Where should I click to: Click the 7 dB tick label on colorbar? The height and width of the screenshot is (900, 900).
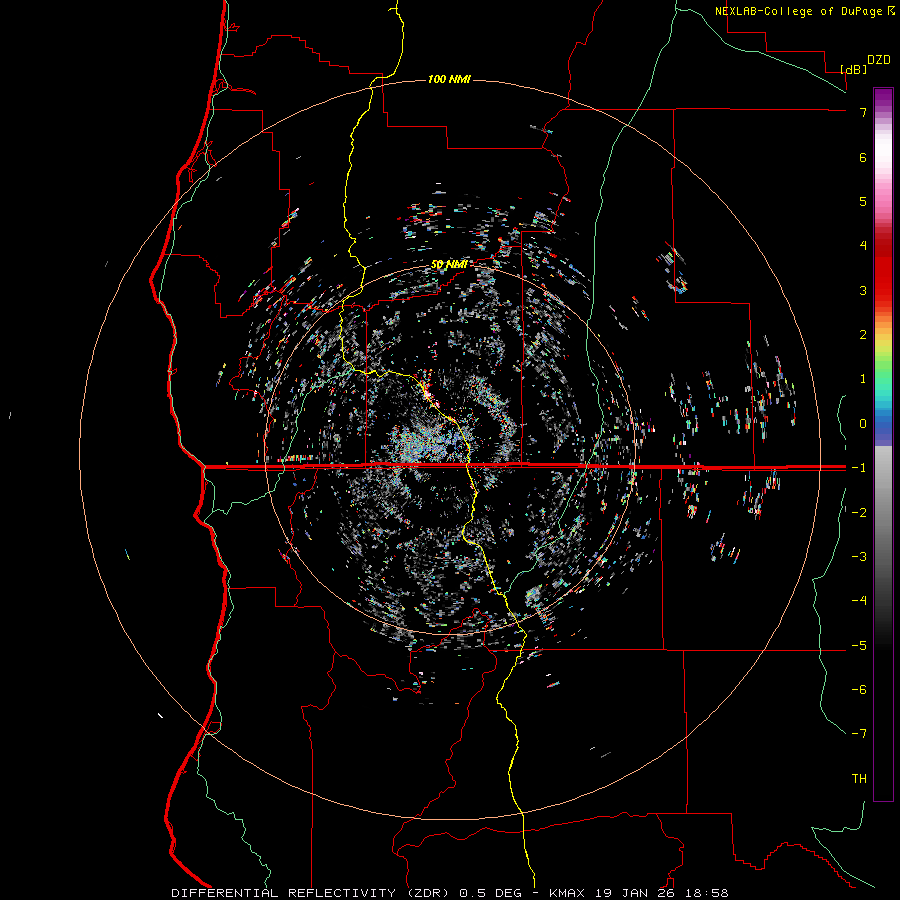click(863, 112)
